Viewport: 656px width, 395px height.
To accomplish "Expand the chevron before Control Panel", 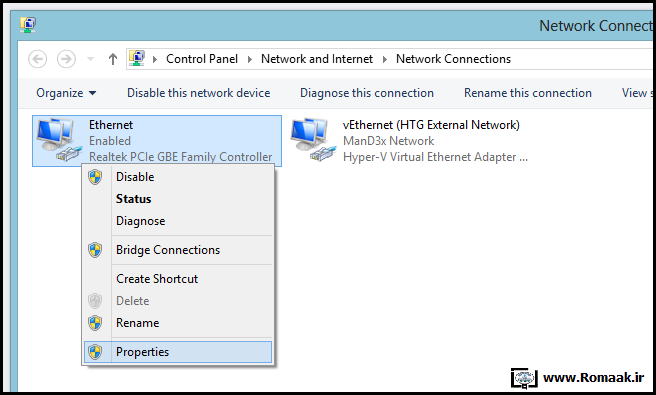I will (155, 59).
